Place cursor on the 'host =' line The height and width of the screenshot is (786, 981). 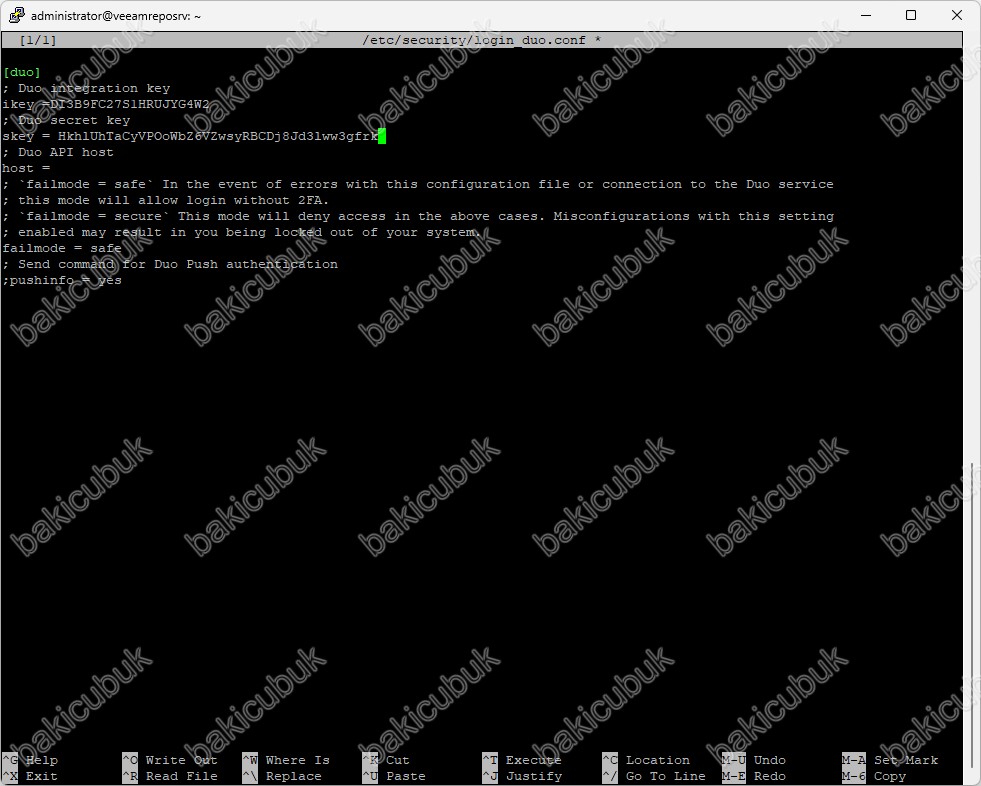point(26,168)
